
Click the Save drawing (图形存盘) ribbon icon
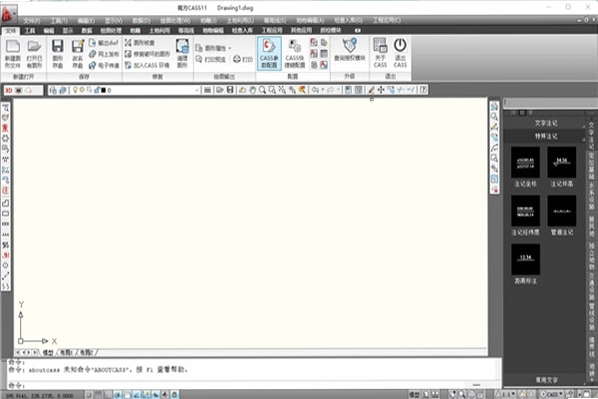click(x=58, y=54)
